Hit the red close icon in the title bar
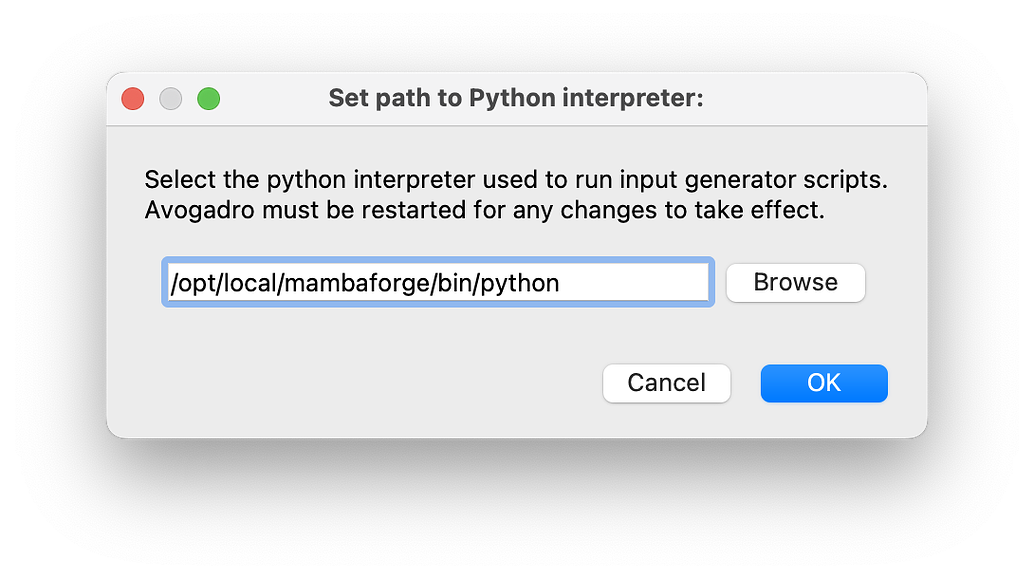 (x=133, y=99)
